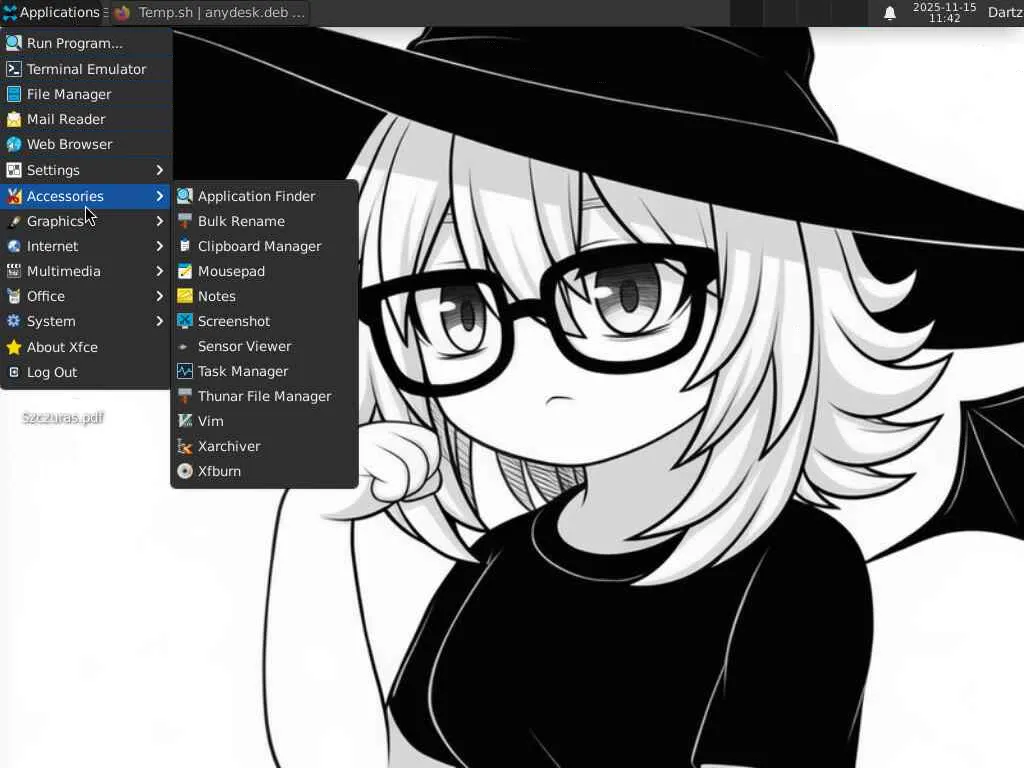The width and height of the screenshot is (1024, 768).
Task: Open Sensor Viewer from Accessories
Action: (x=264, y=346)
